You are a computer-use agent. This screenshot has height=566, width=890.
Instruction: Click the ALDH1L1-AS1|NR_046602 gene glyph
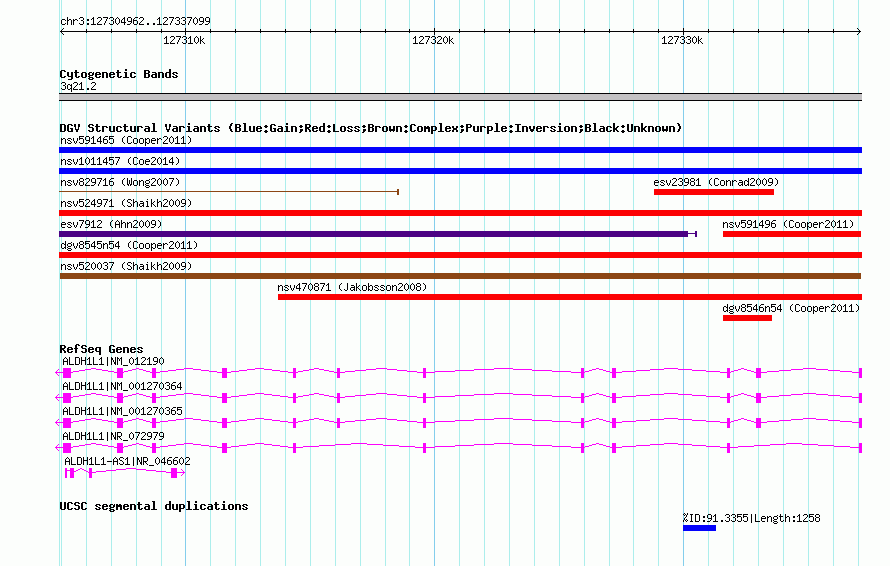(125, 473)
